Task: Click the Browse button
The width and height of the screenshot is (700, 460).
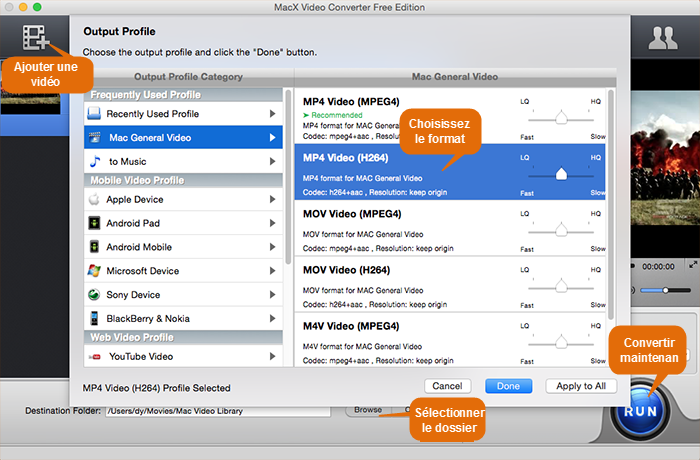Action: [x=368, y=410]
